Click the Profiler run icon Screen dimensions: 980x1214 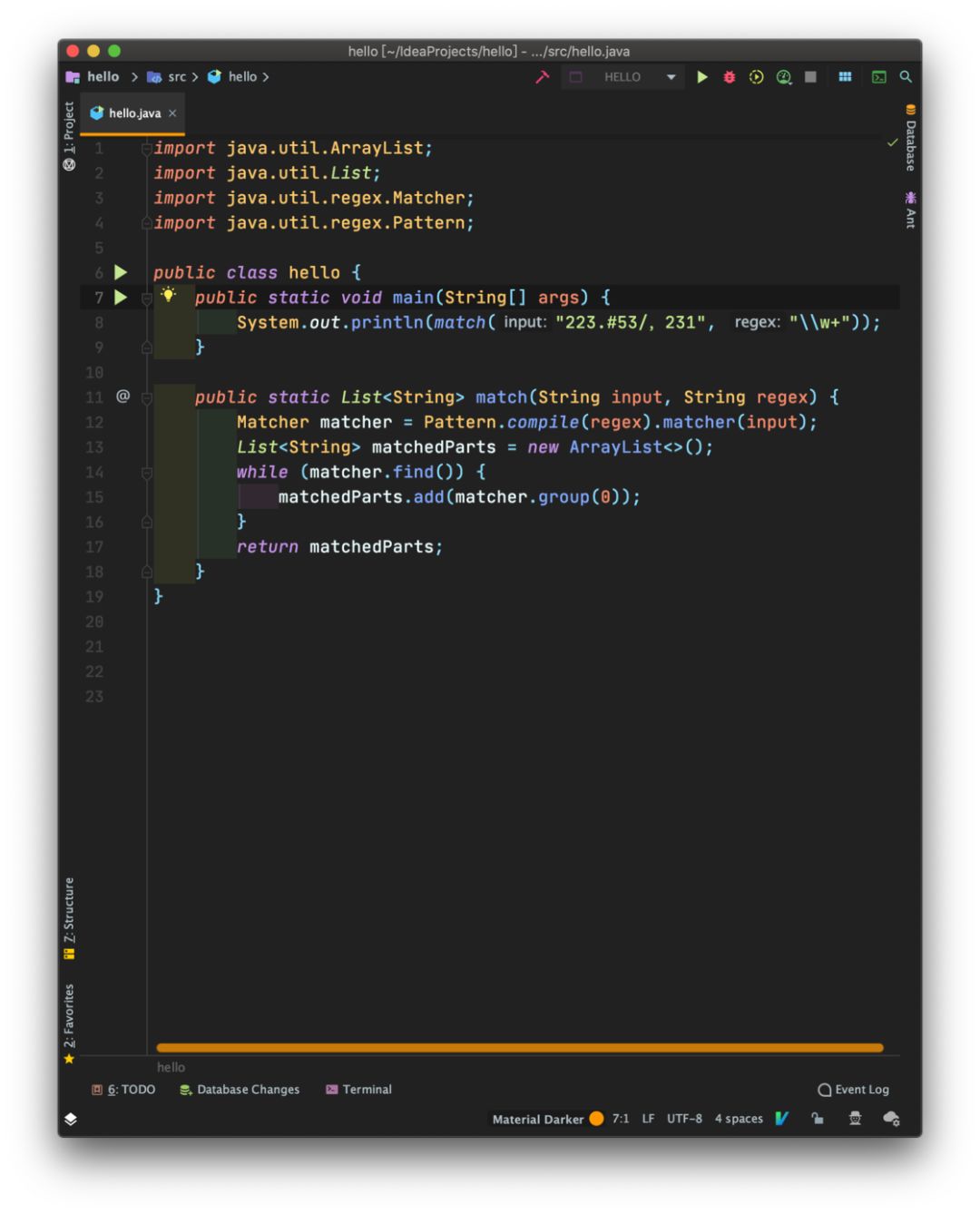pos(784,77)
